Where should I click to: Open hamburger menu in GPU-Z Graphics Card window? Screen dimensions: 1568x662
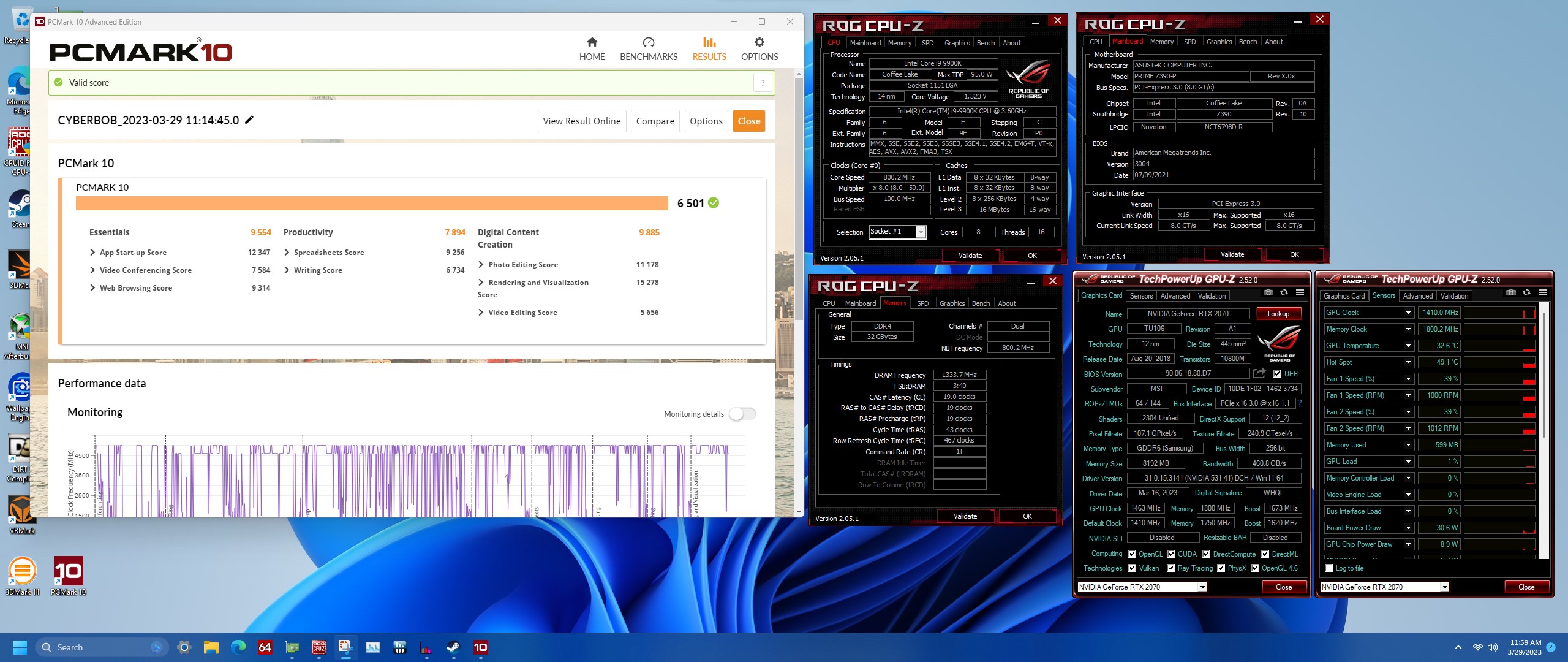point(1300,293)
